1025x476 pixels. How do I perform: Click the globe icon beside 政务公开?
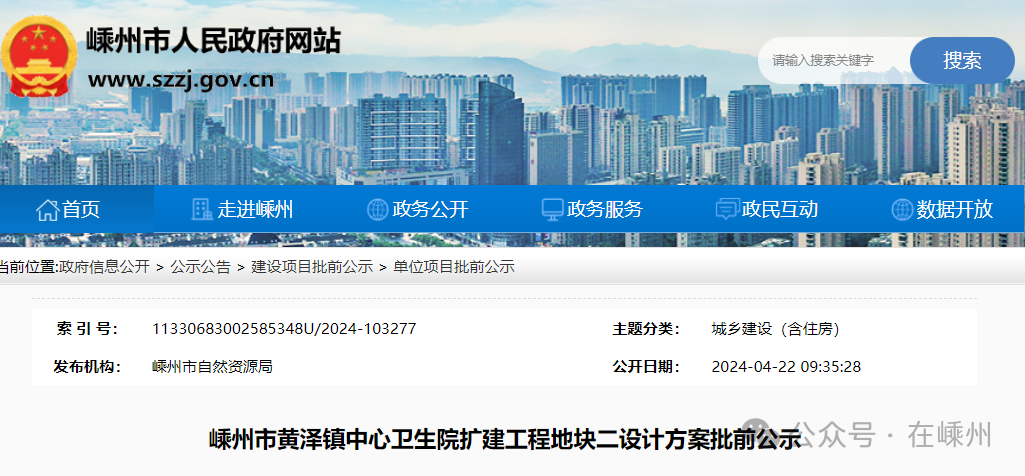click(x=378, y=209)
